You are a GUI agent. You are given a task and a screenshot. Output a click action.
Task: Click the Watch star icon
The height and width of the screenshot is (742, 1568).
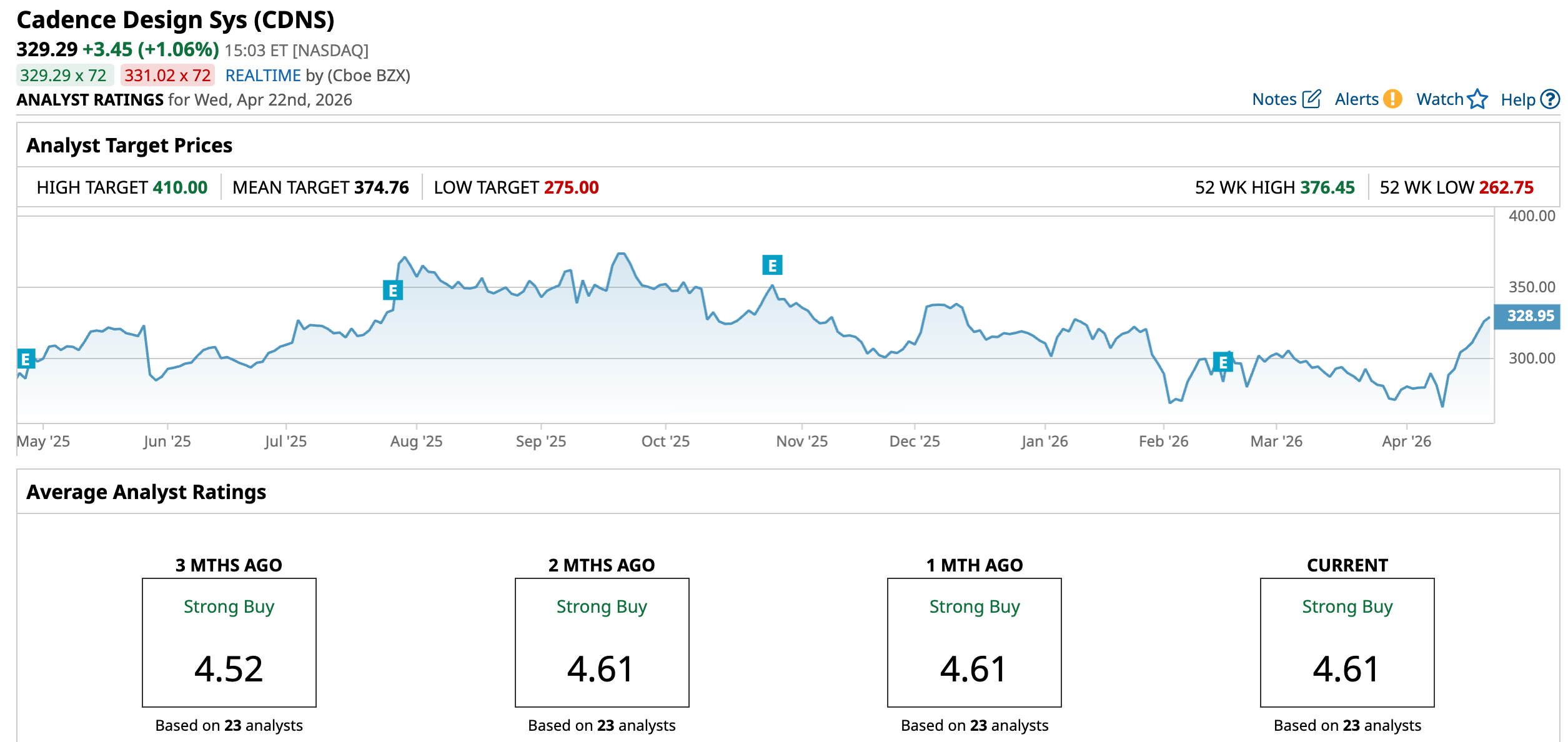1477,99
